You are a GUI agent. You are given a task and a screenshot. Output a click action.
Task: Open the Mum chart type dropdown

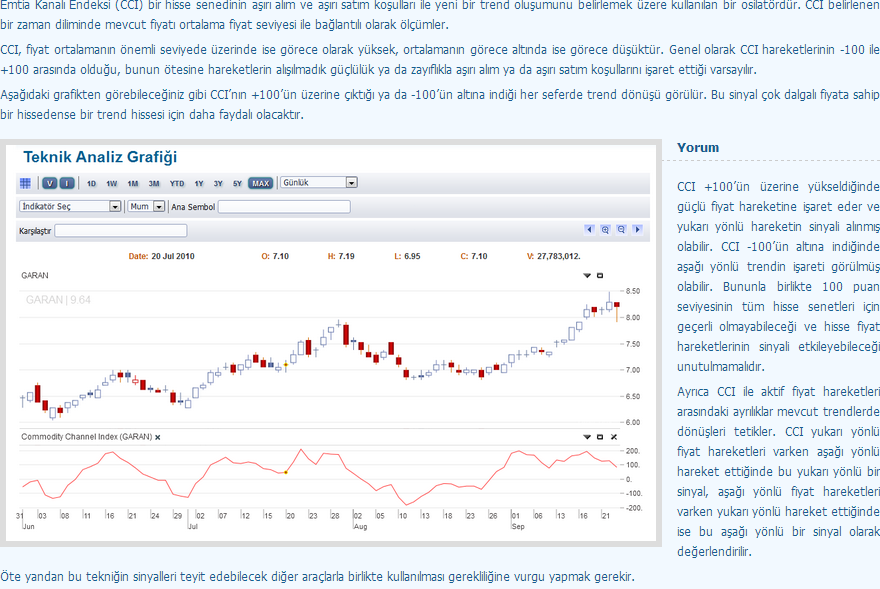(x=146, y=207)
